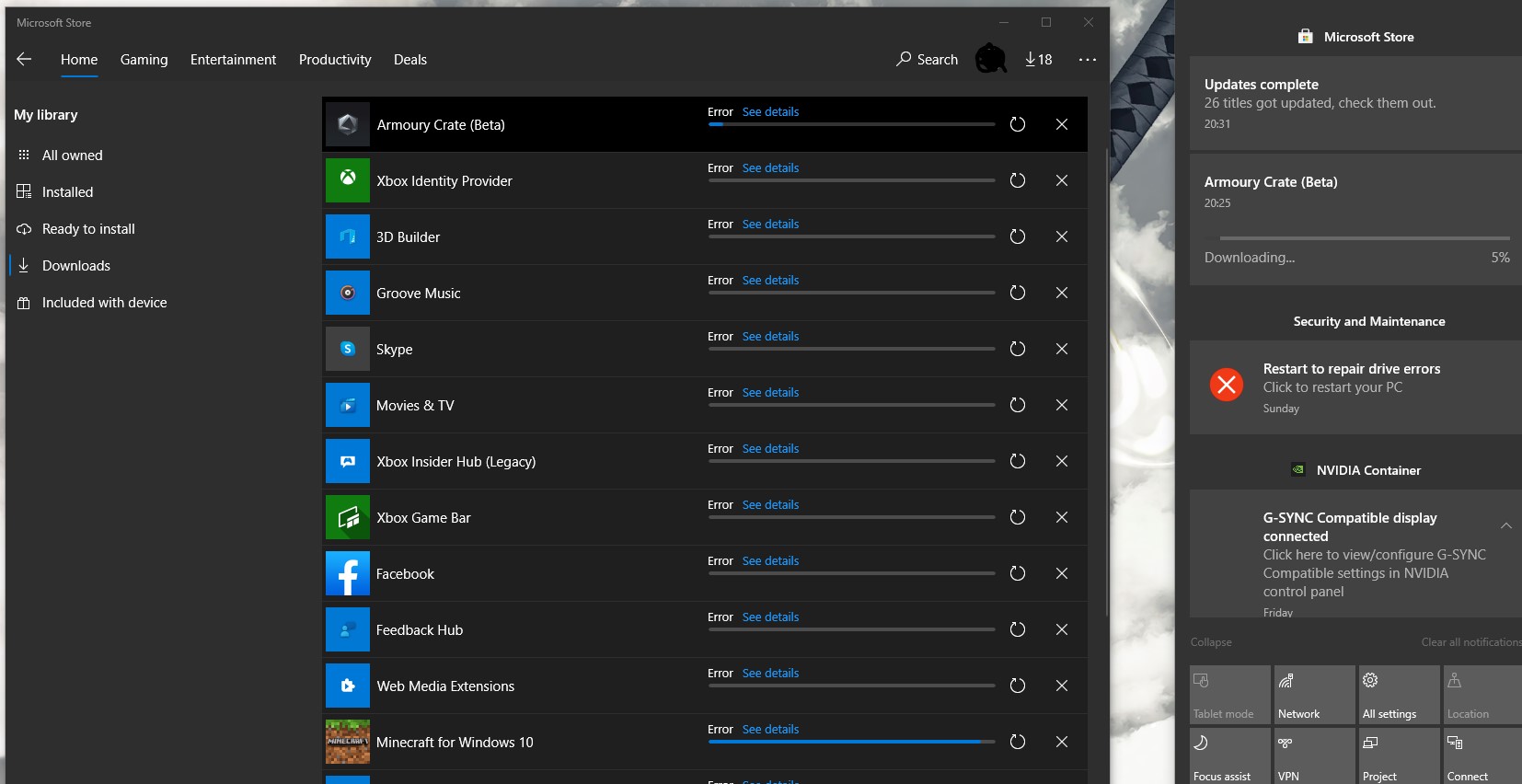Retry the Minecraft for Windows 10 download

coord(1017,742)
